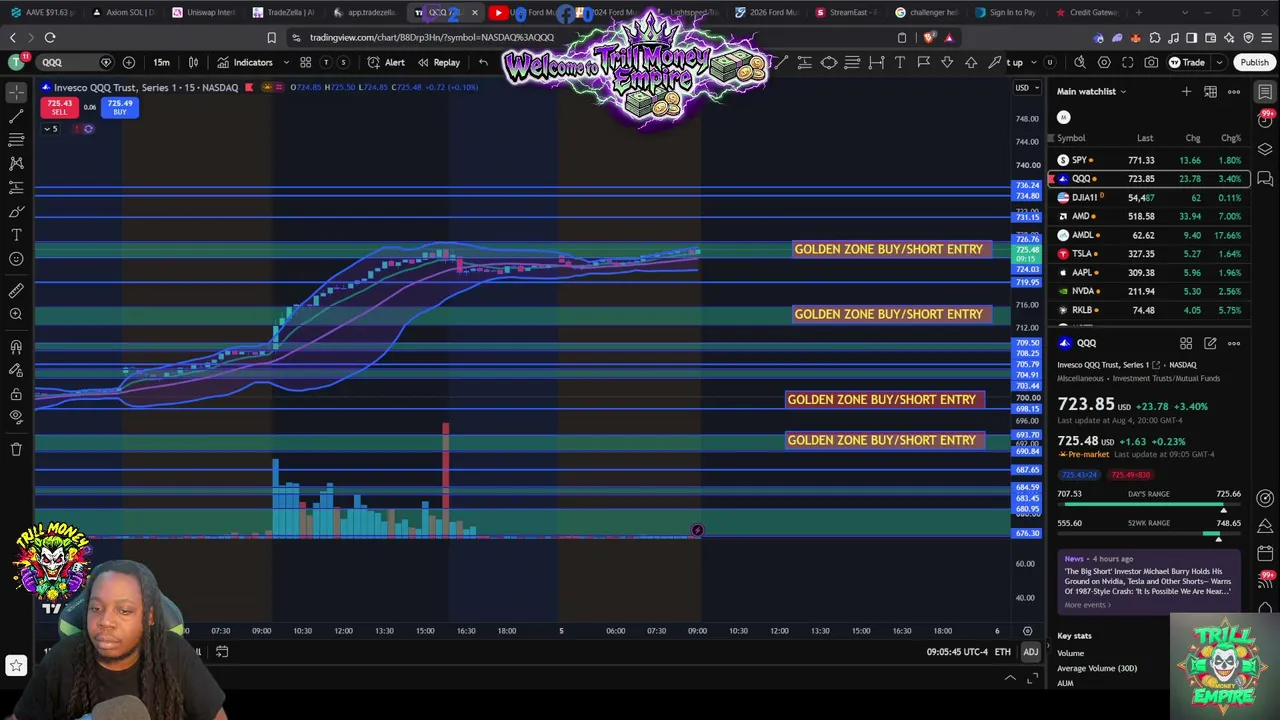Open the symbol details grid icon for QQQ
Image resolution: width=1280 pixels, height=720 pixels.
coord(1186,343)
